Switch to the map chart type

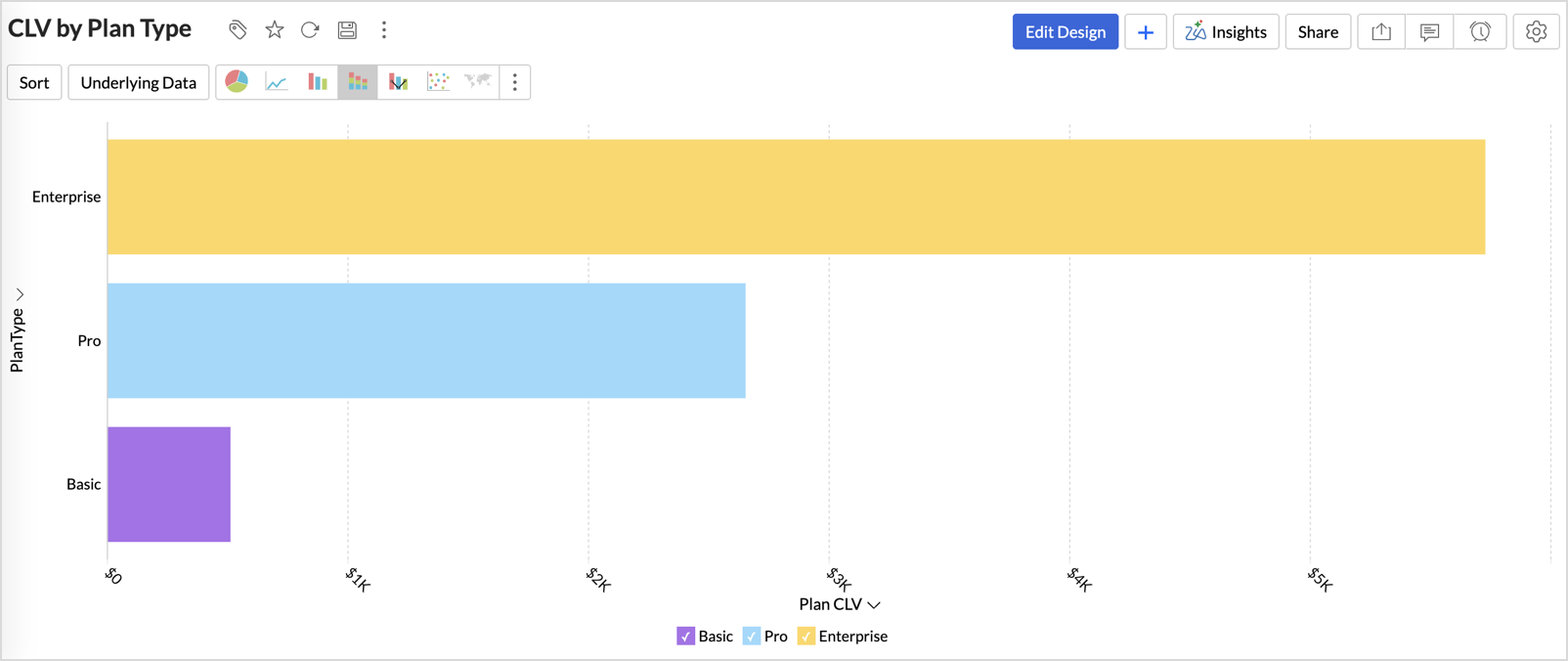pyautogui.click(x=478, y=82)
